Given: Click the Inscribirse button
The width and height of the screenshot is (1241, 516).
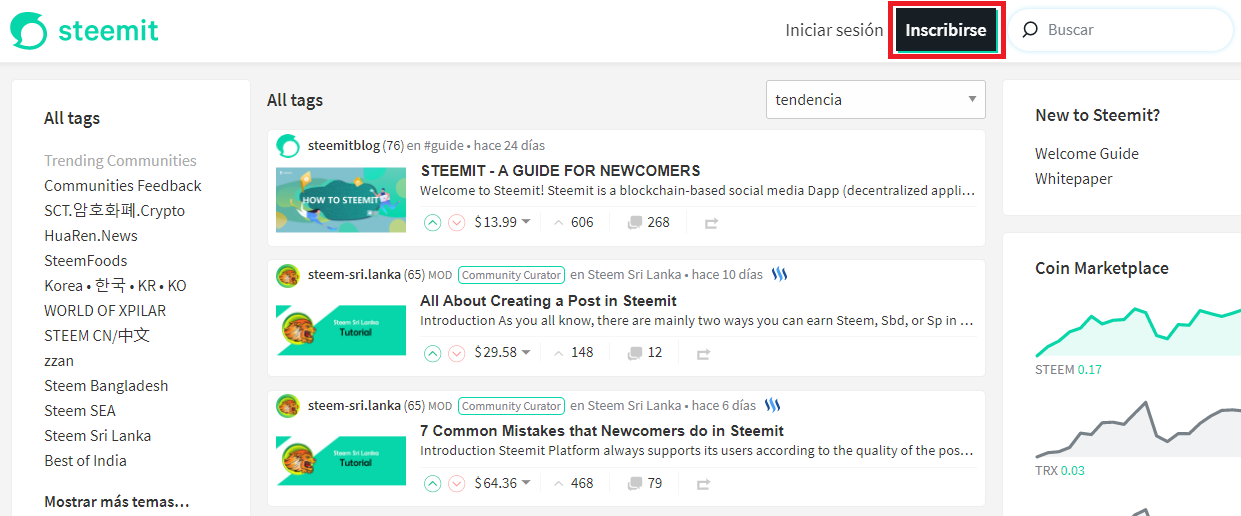Looking at the screenshot, I should click(946, 30).
